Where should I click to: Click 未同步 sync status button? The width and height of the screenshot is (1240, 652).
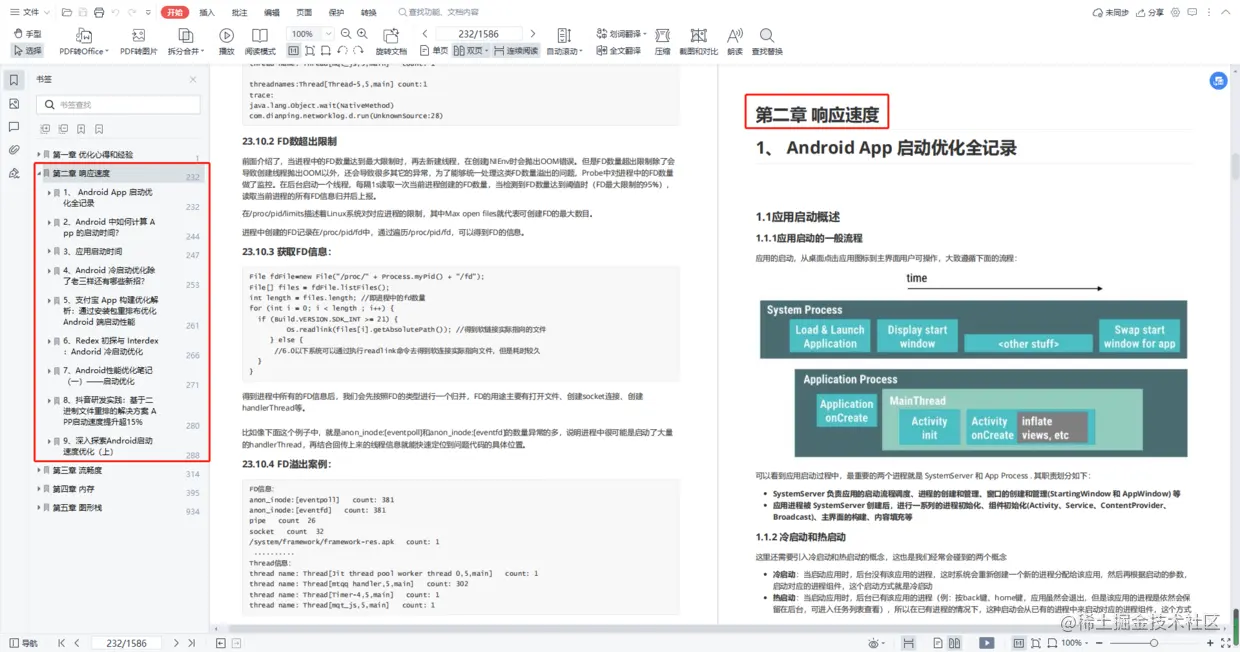point(1111,12)
